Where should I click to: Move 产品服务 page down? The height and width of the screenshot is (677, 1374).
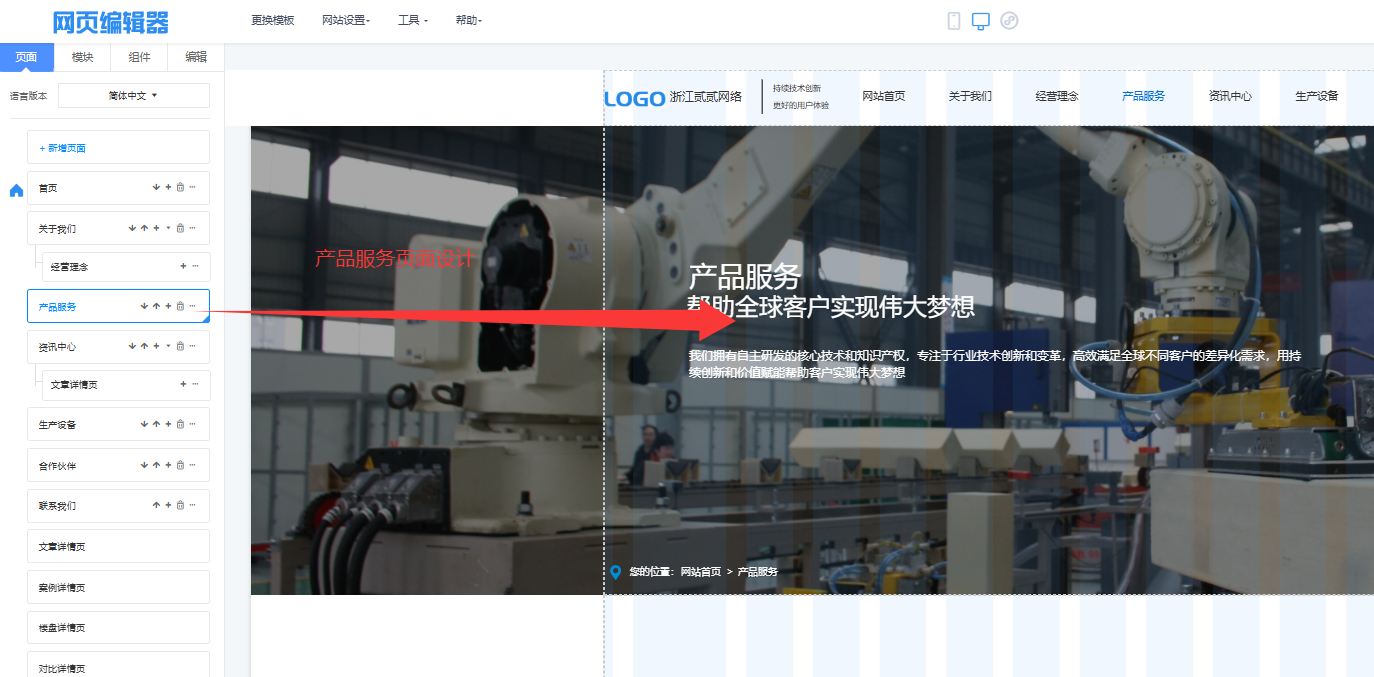pyautogui.click(x=144, y=306)
